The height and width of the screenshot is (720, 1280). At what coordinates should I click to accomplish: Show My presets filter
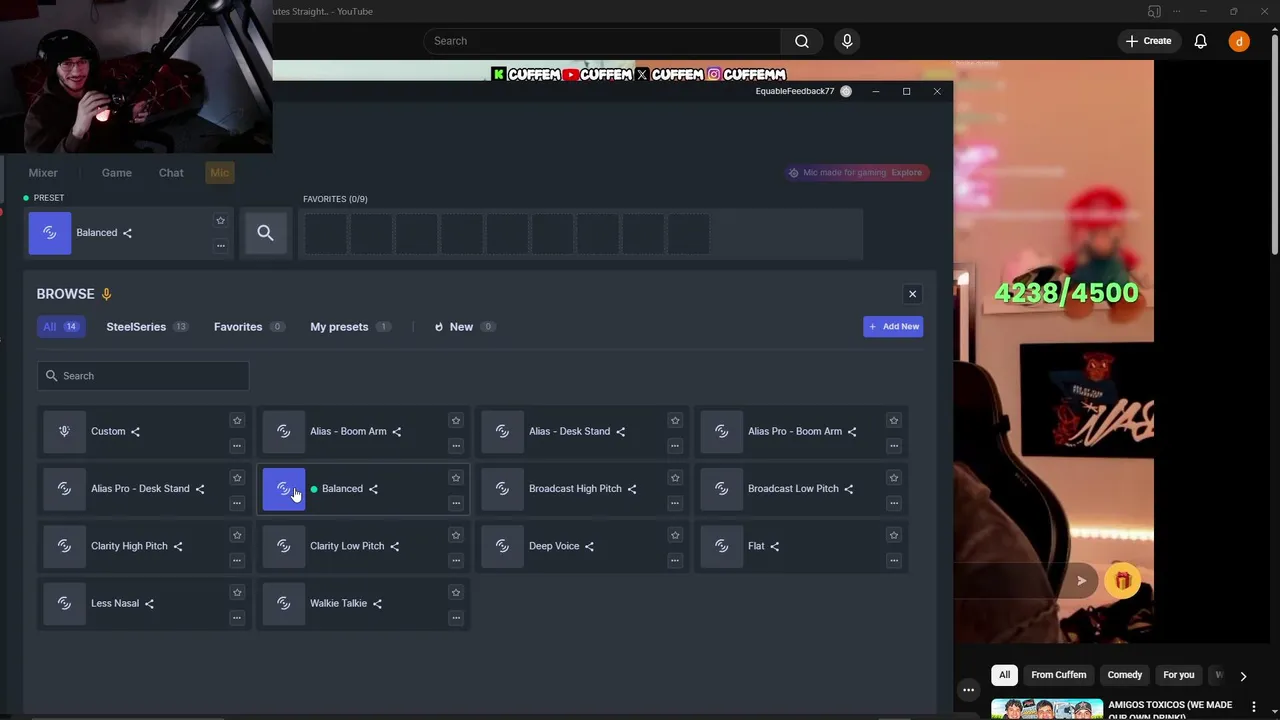click(x=350, y=327)
